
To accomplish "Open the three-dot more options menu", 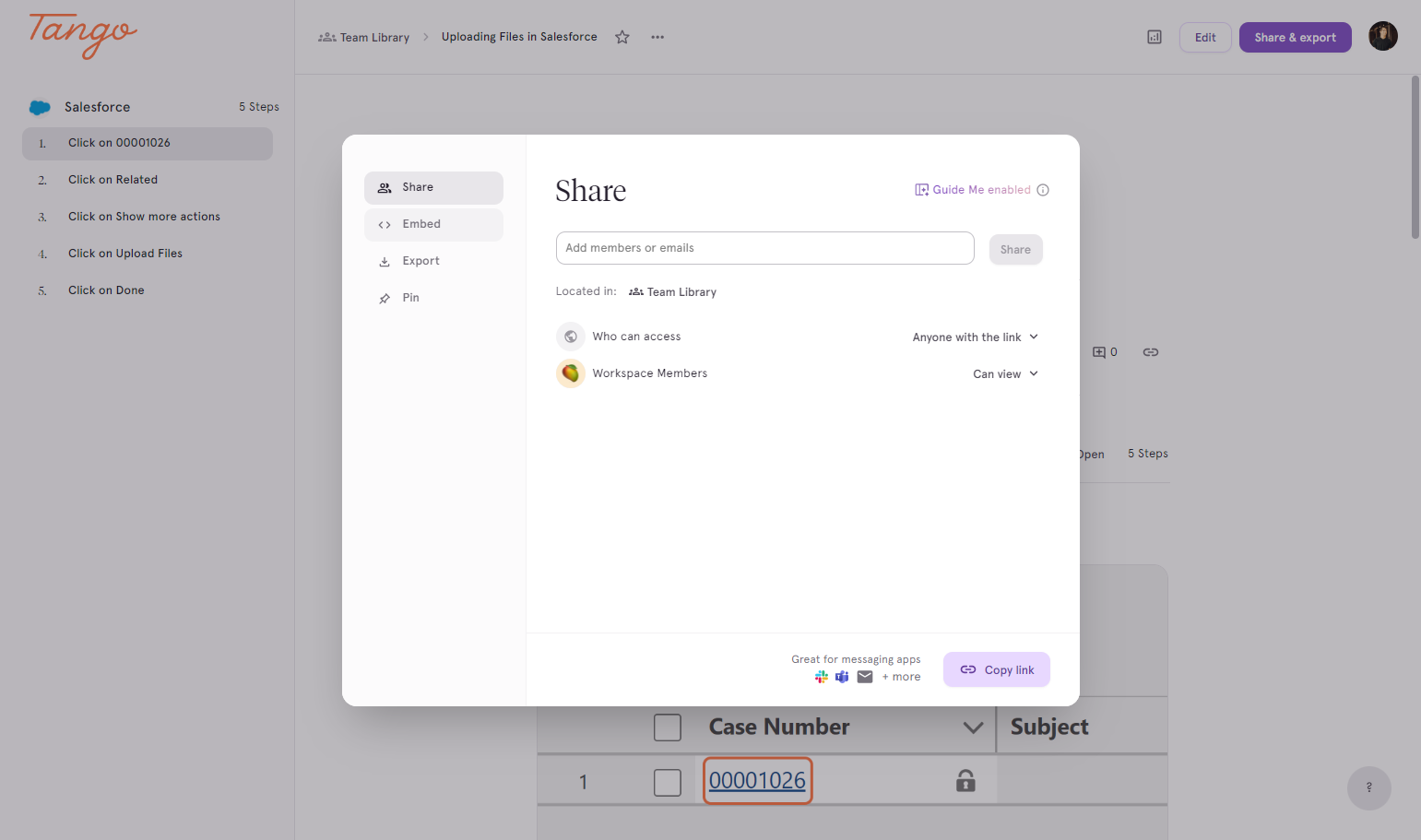I will pos(657,37).
